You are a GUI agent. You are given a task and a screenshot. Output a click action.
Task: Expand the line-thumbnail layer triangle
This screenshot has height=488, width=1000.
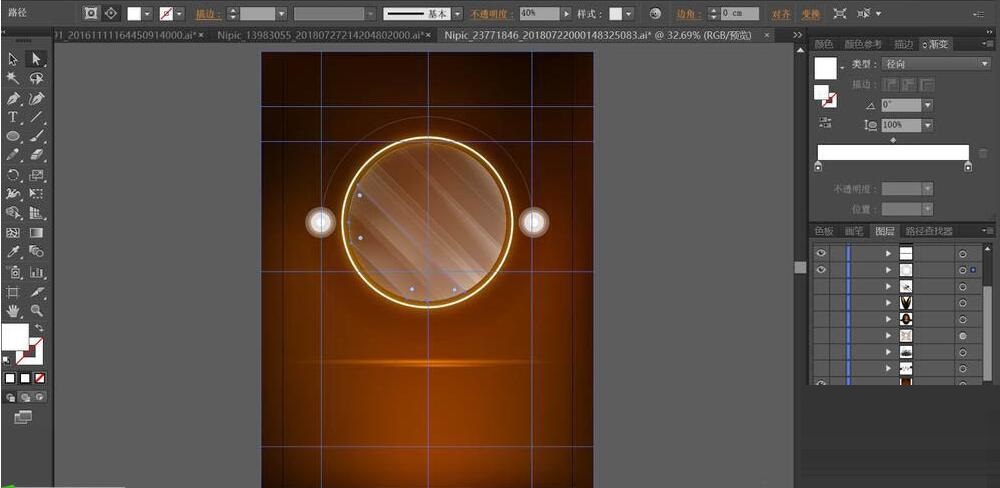coord(888,254)
